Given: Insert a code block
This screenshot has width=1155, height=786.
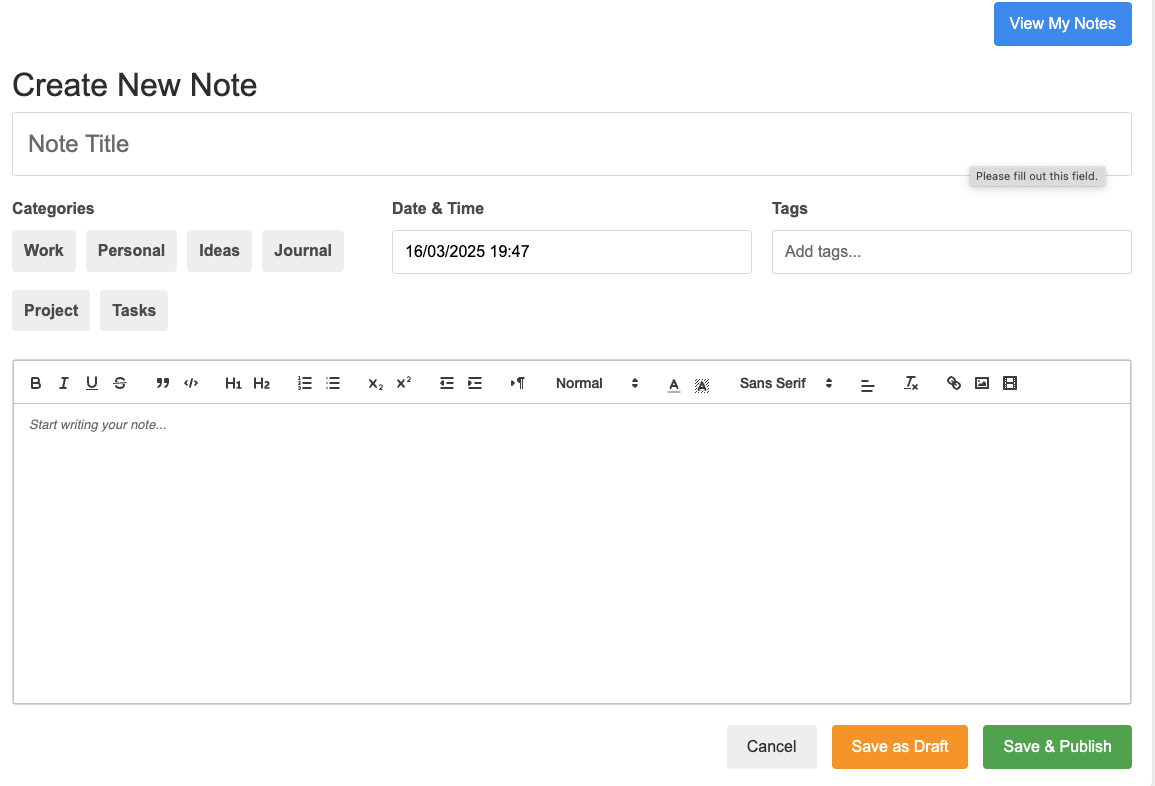Looking at the screenshot, I should point(191,383).
